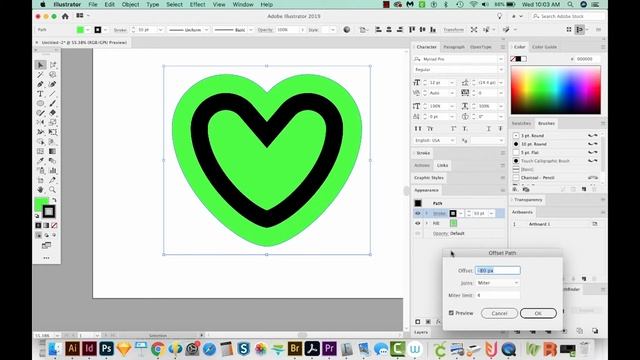Click Opacity link in Appearance panel
Image resolution: width=640 pixels, height=360 pixels.
(x=440, y=233)
